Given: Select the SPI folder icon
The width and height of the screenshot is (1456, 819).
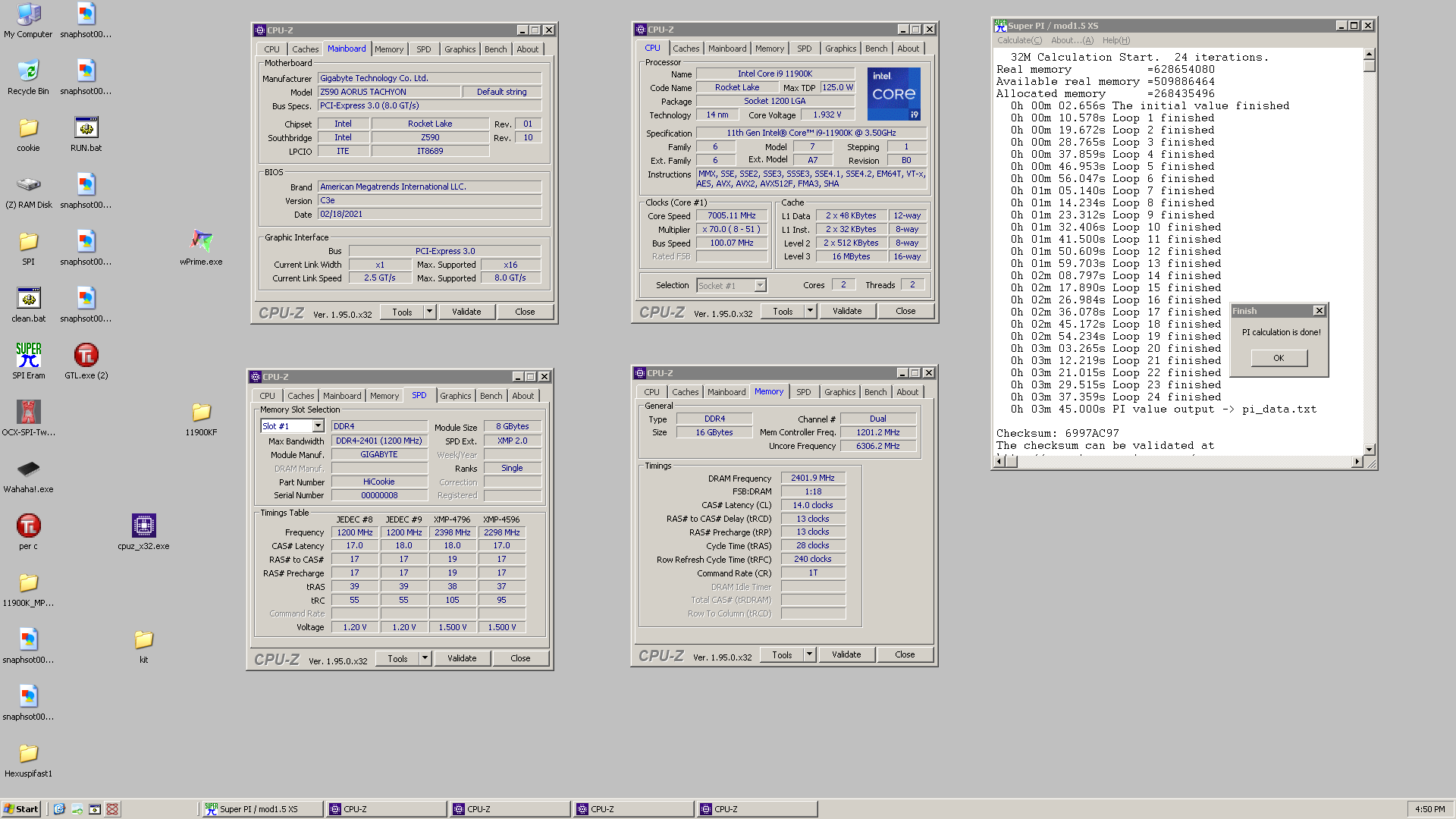Looking at the screenshot, I should point(28,248).
